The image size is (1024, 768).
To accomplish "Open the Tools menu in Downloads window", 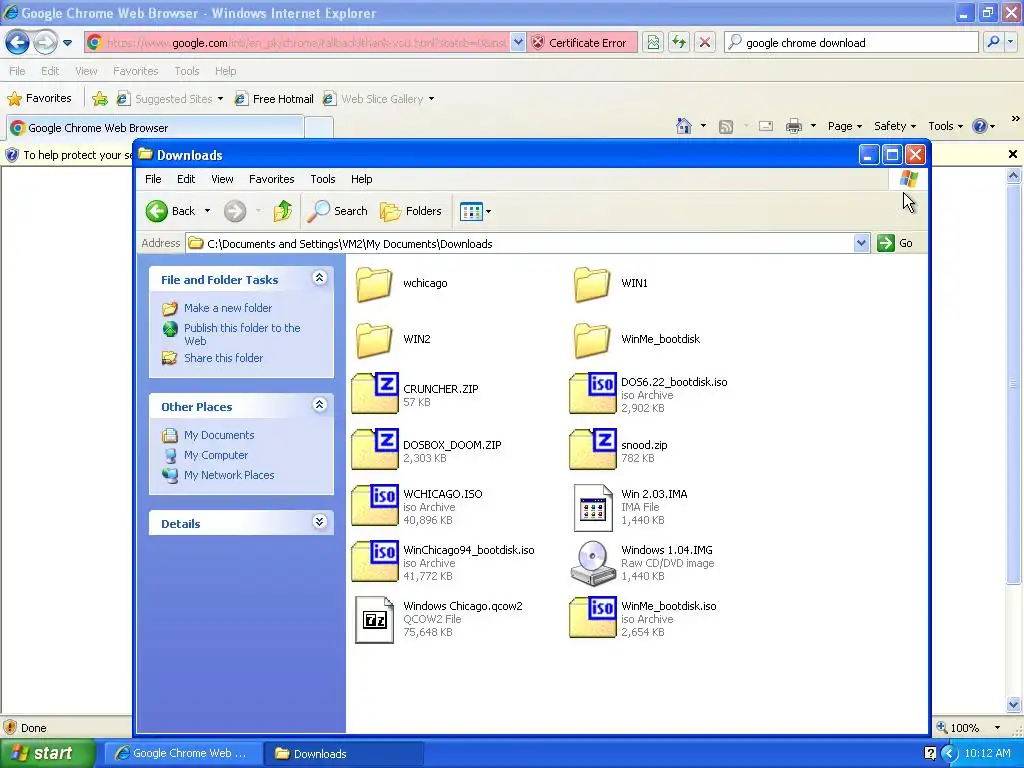I will (x=323, y=179).
